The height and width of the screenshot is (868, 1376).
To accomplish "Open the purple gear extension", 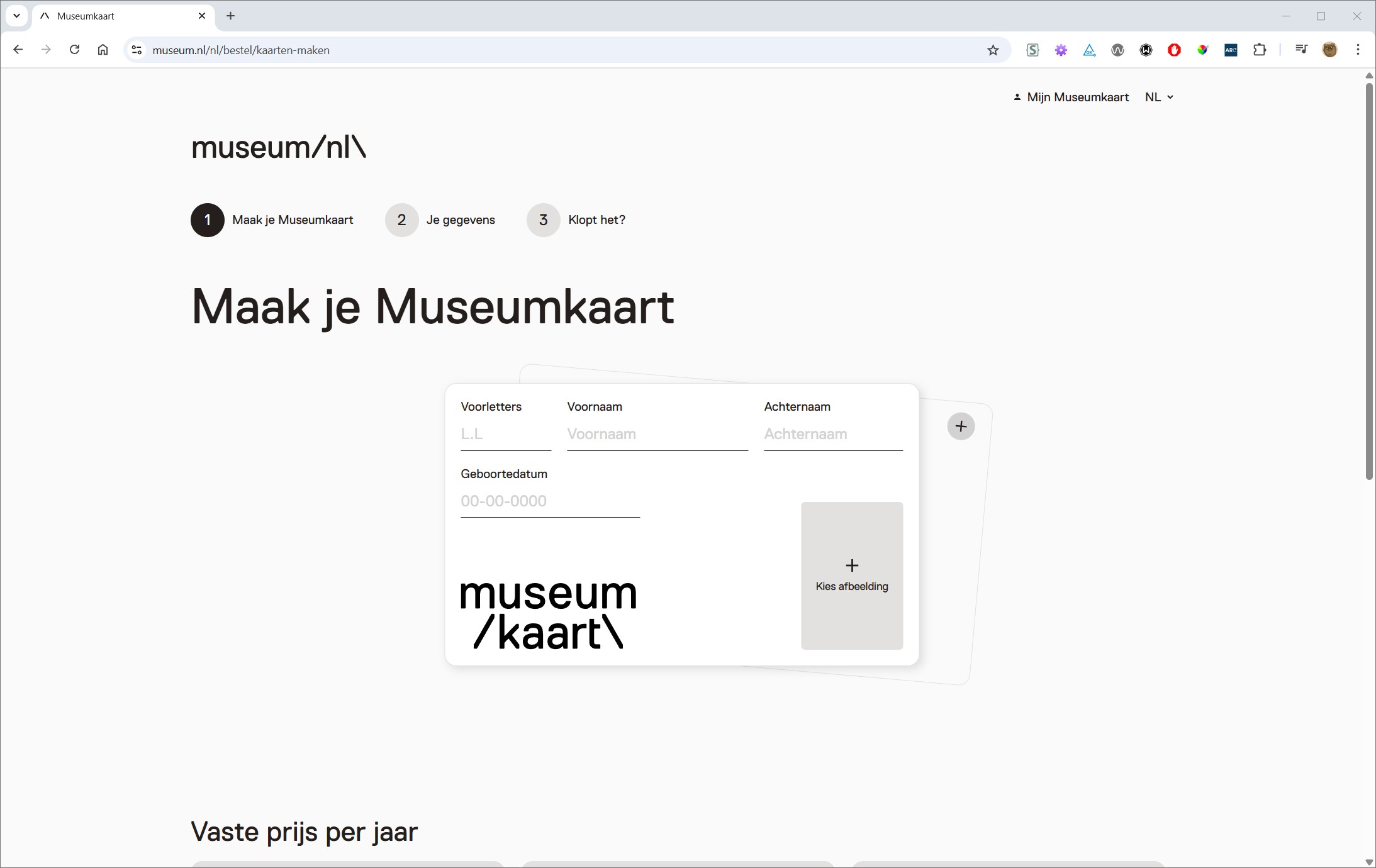I will click(x=1061, y=50).
